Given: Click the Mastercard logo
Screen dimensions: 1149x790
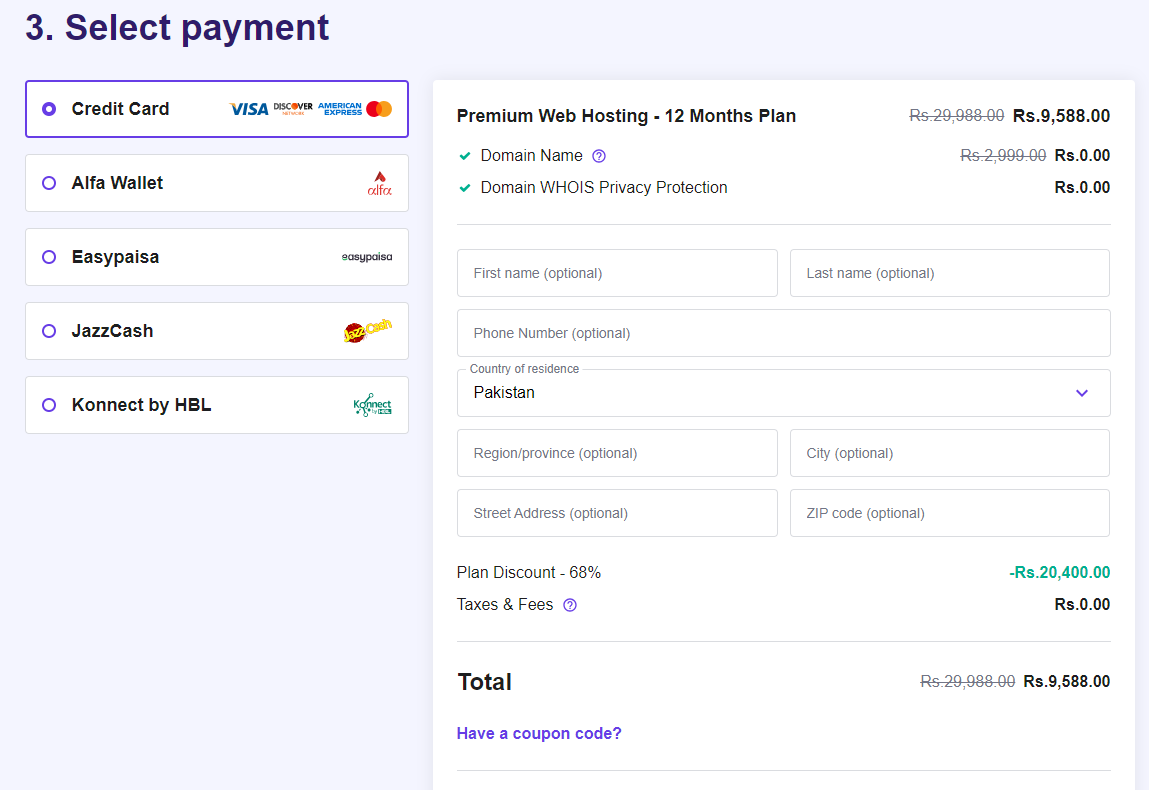Looking at the screenshot, I should [379, 109].
